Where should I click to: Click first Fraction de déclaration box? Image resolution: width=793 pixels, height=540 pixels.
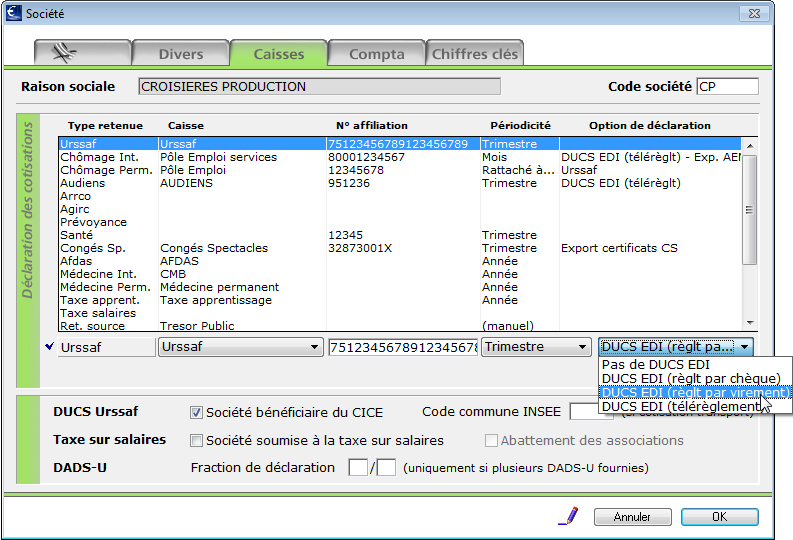358,467
